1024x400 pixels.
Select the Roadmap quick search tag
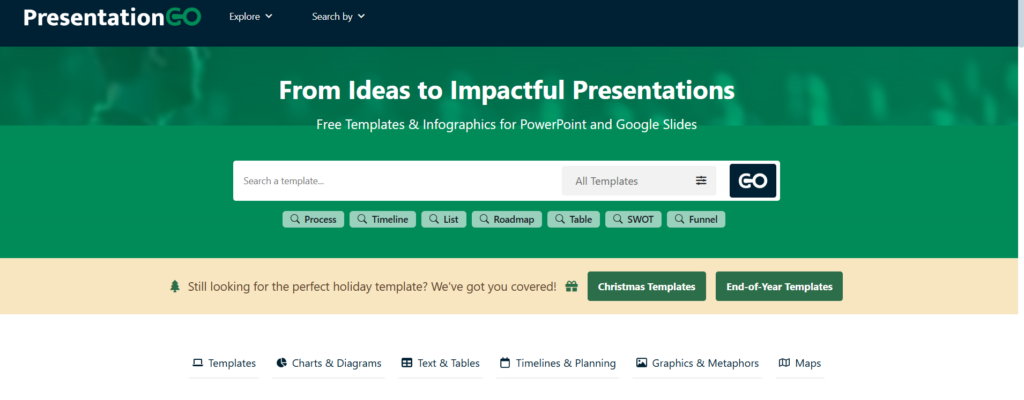507,220
